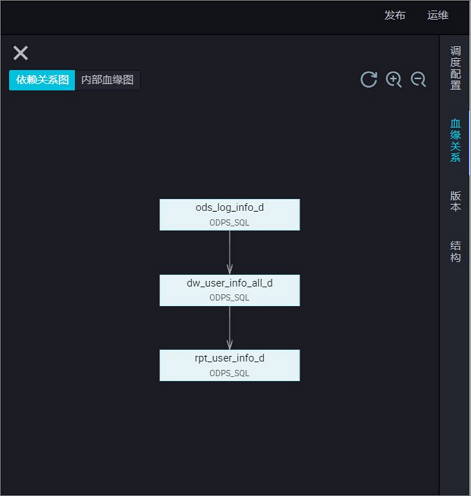Zoom out of the dependency graph
The height and width of the screenshot is (496, 471).
tap(418, 80)
